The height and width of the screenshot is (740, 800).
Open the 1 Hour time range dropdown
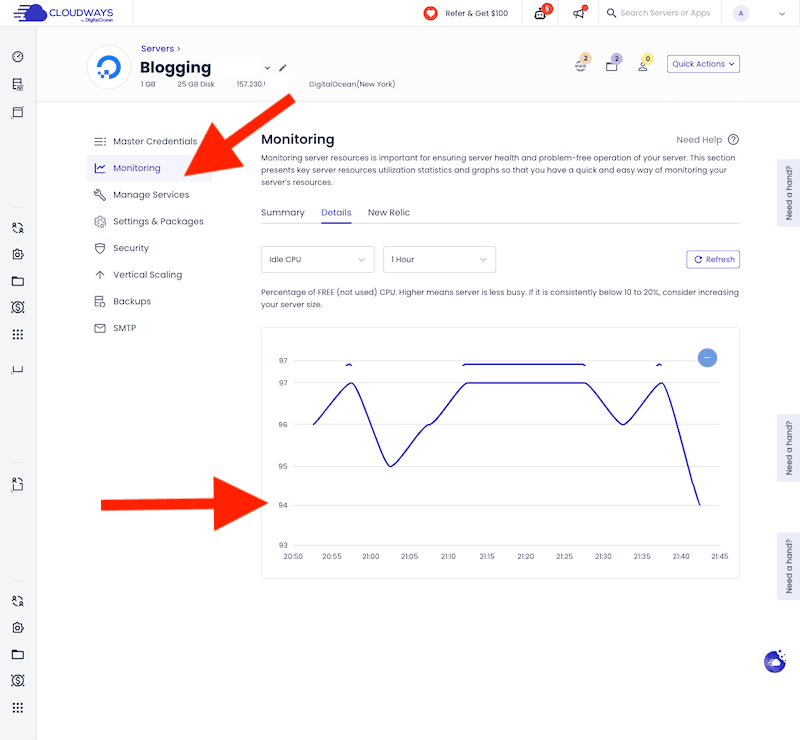point(439,259)
